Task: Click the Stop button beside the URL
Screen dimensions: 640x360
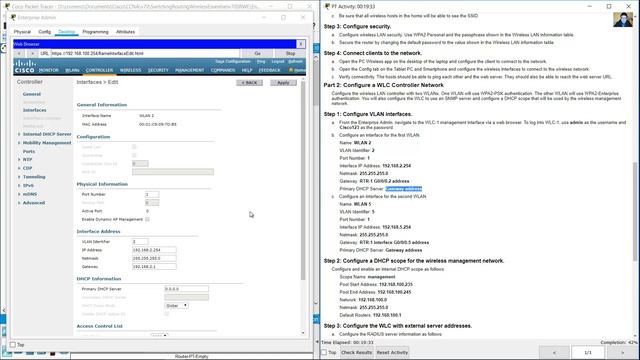Action: pos(290,53)
